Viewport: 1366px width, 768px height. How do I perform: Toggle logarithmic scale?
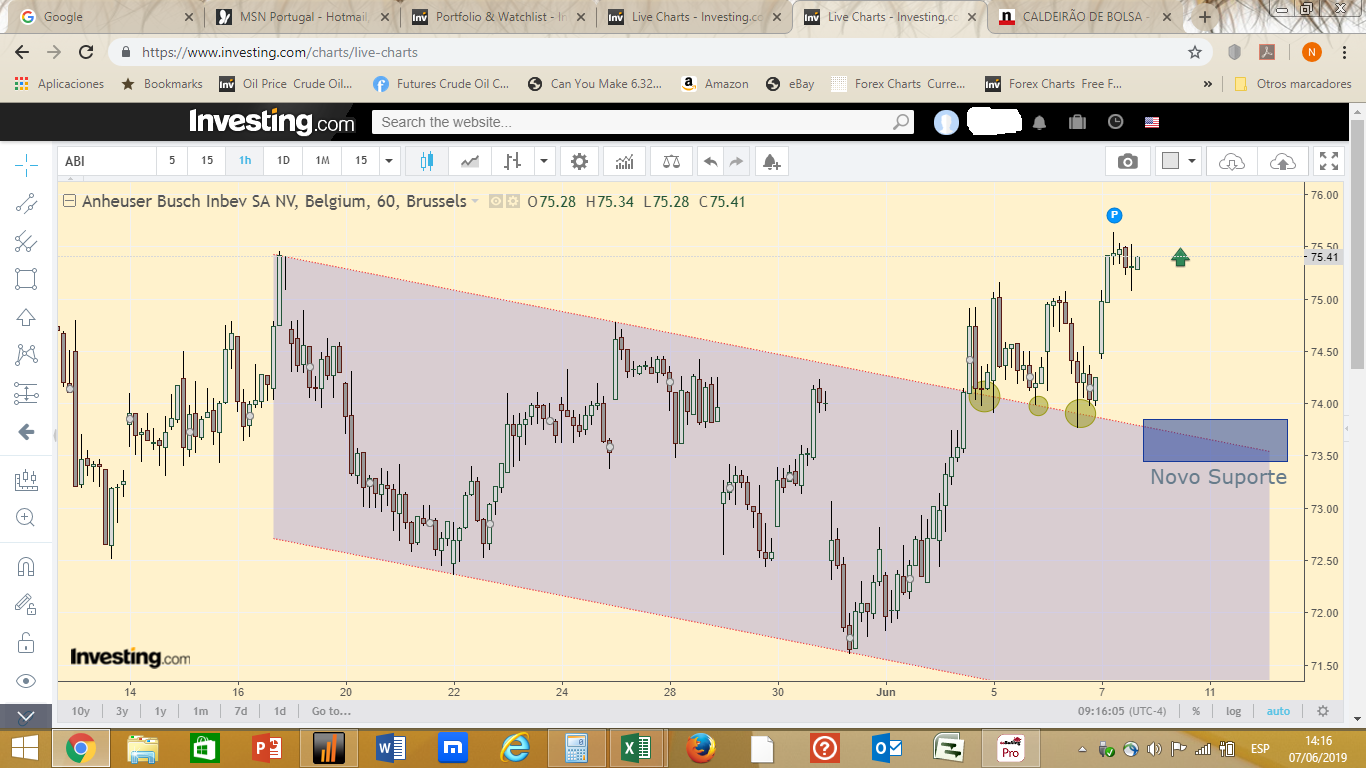click(x=1233, y=711)
